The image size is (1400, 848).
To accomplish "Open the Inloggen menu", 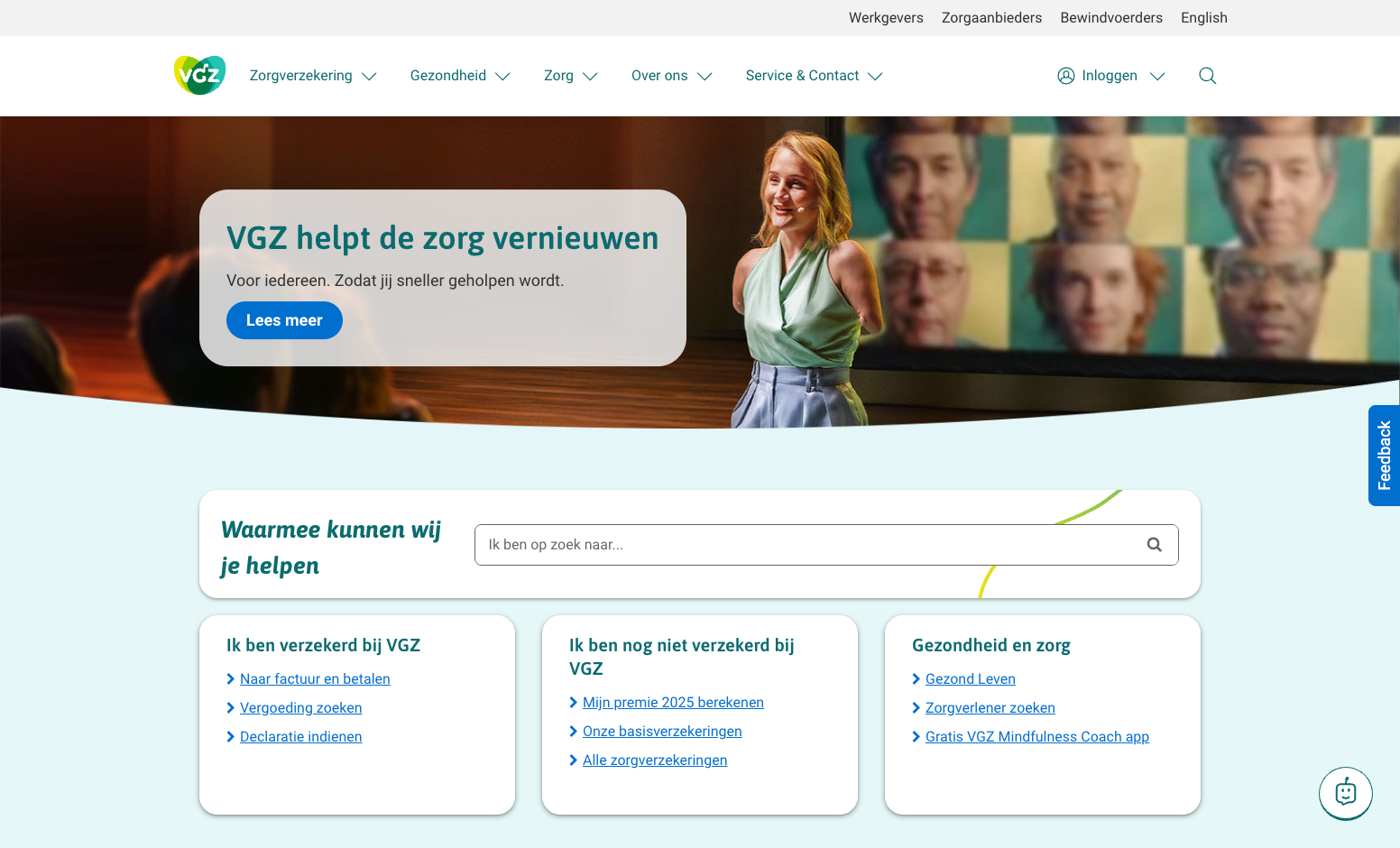I will [x=1110, y=76].
